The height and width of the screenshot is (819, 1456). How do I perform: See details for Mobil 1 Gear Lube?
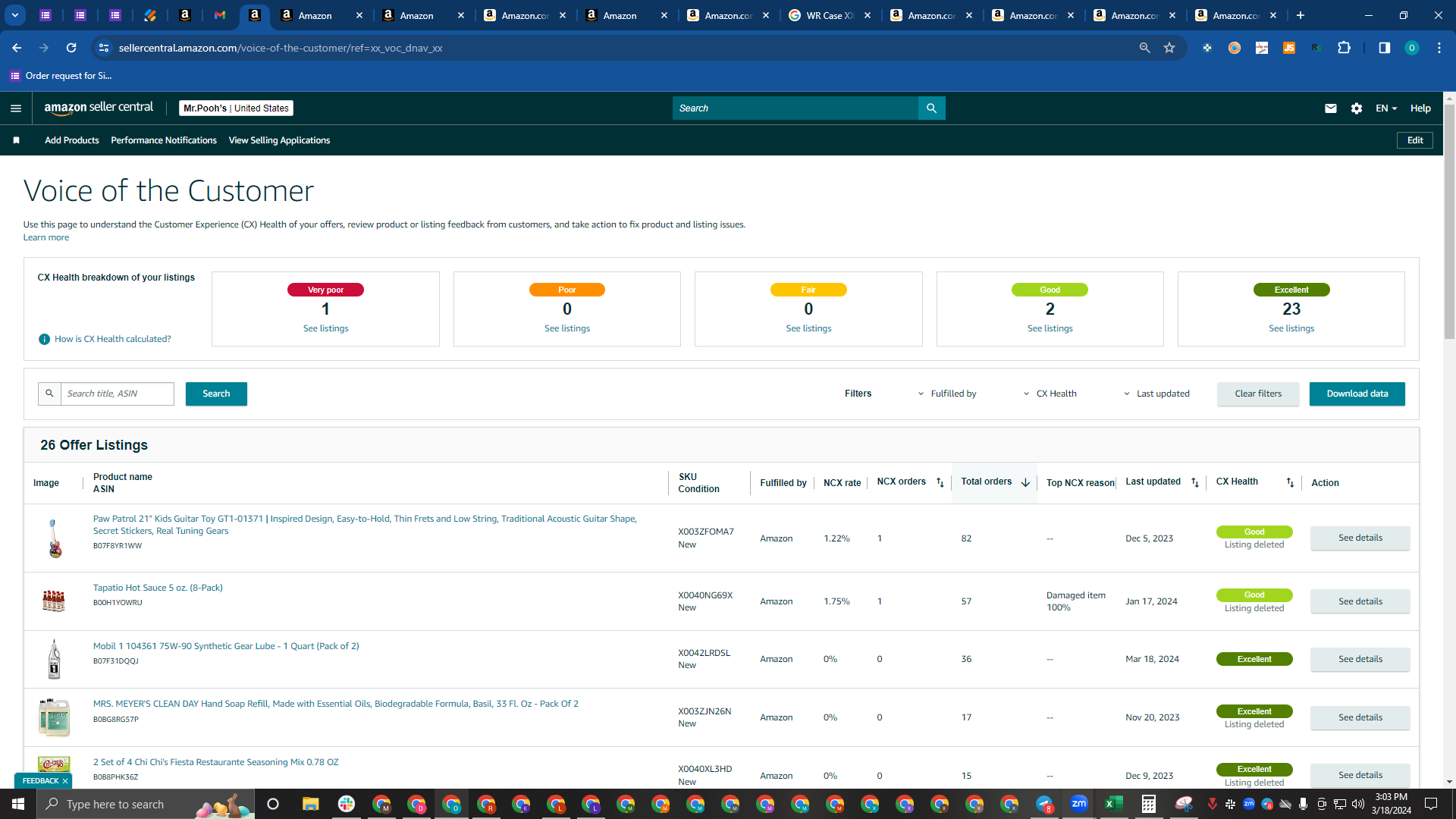coord(1360,659)
